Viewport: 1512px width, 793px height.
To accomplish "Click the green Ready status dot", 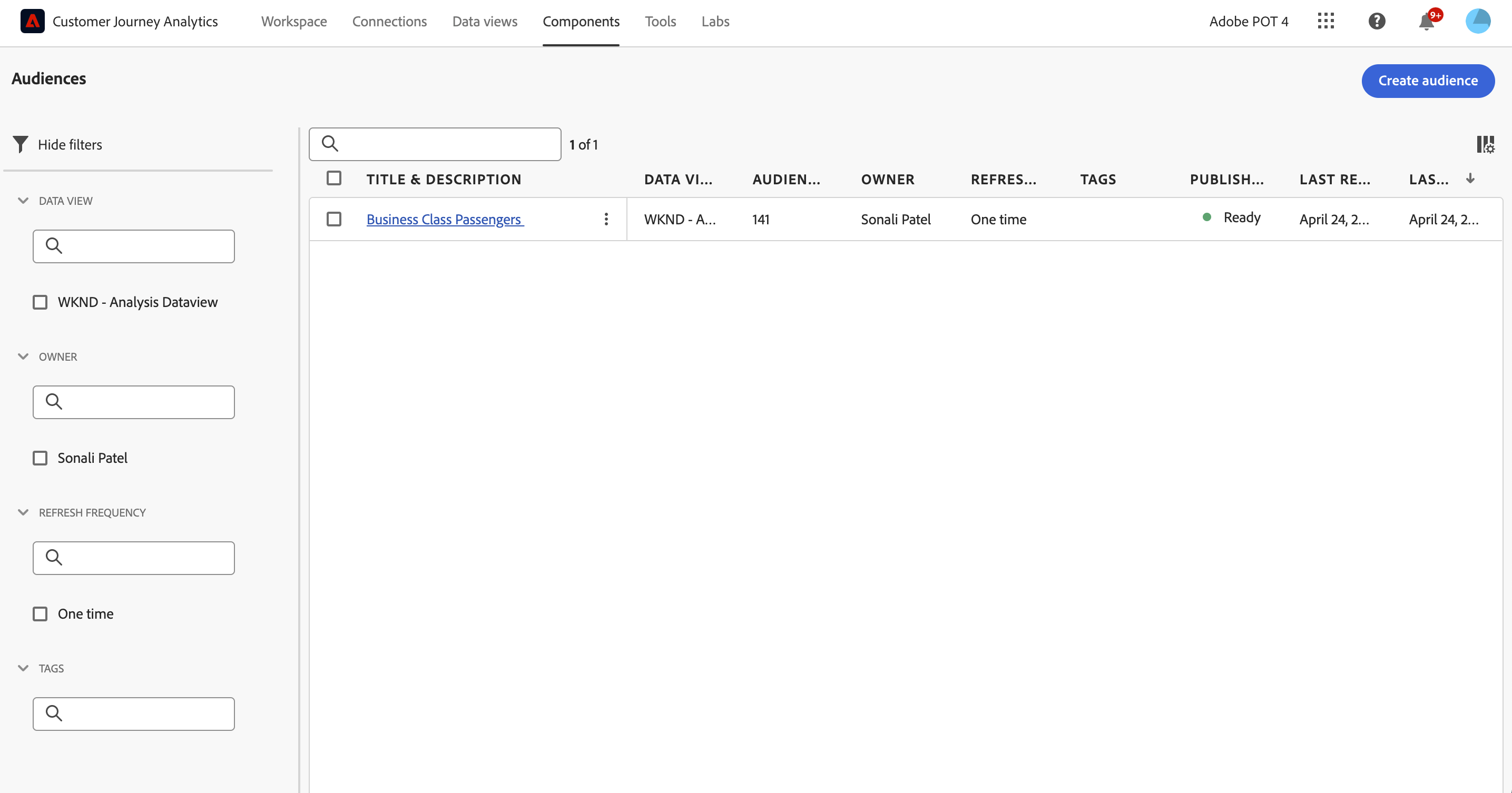I will point(1207,217).
